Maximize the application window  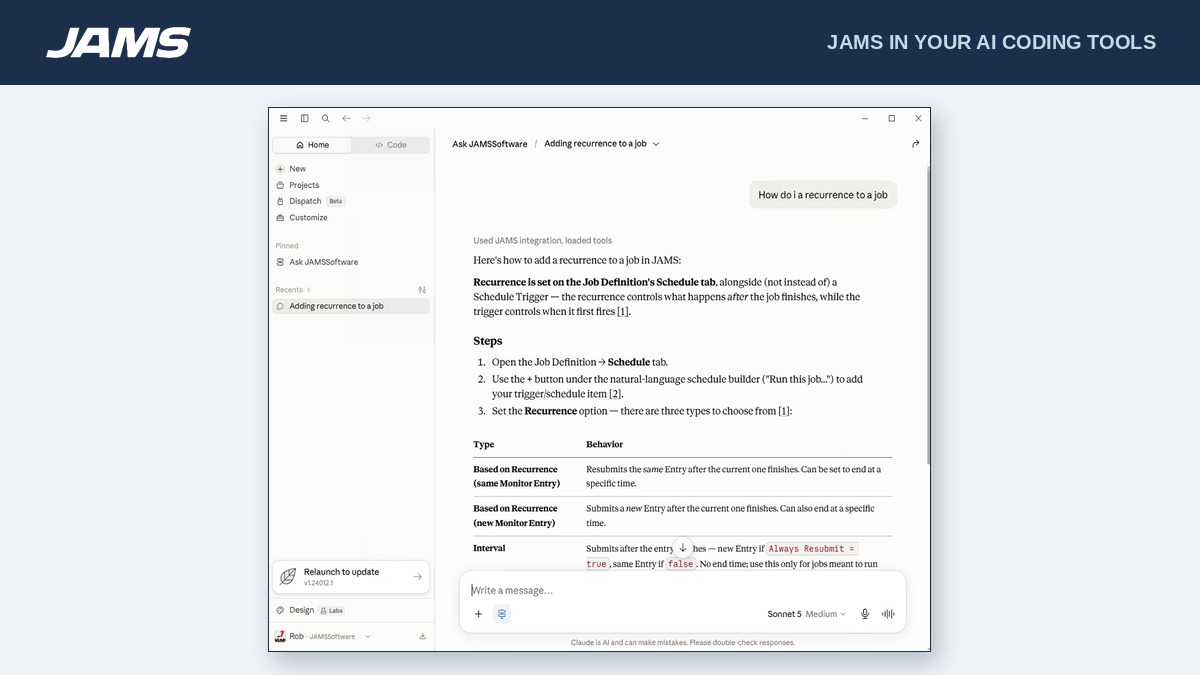pyautogui.click(x=892, y=118)
